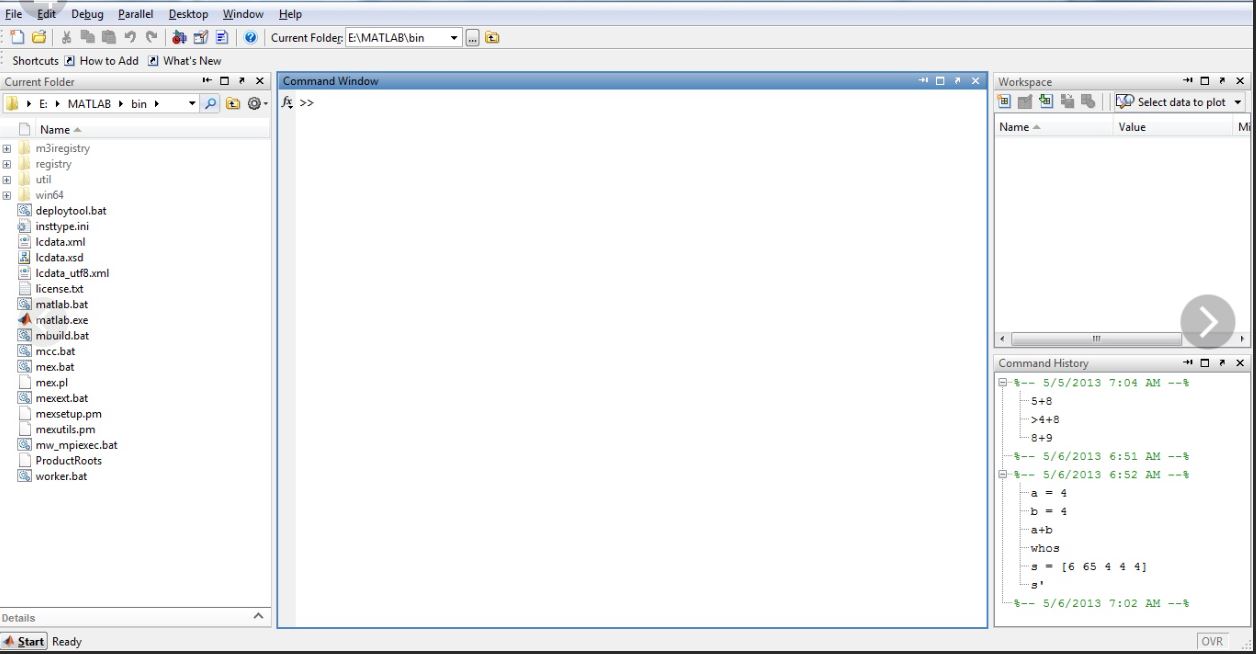Screen dimensions: 1256x654
Task: Open the File menu
Action: click(x=13, y=14)
